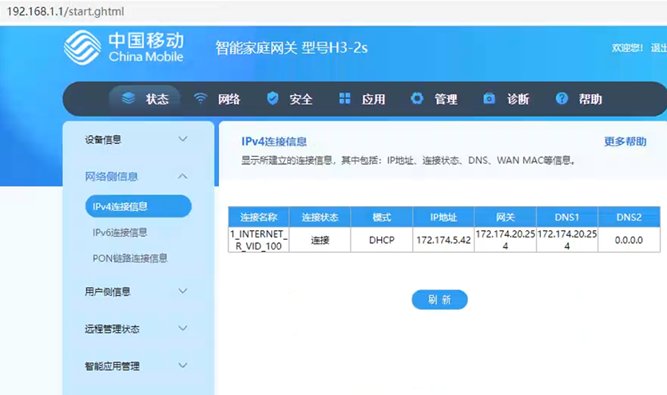This screenshot has height=395, width=667.
Task: Open the 状态 tab
Action: (145, 99)
